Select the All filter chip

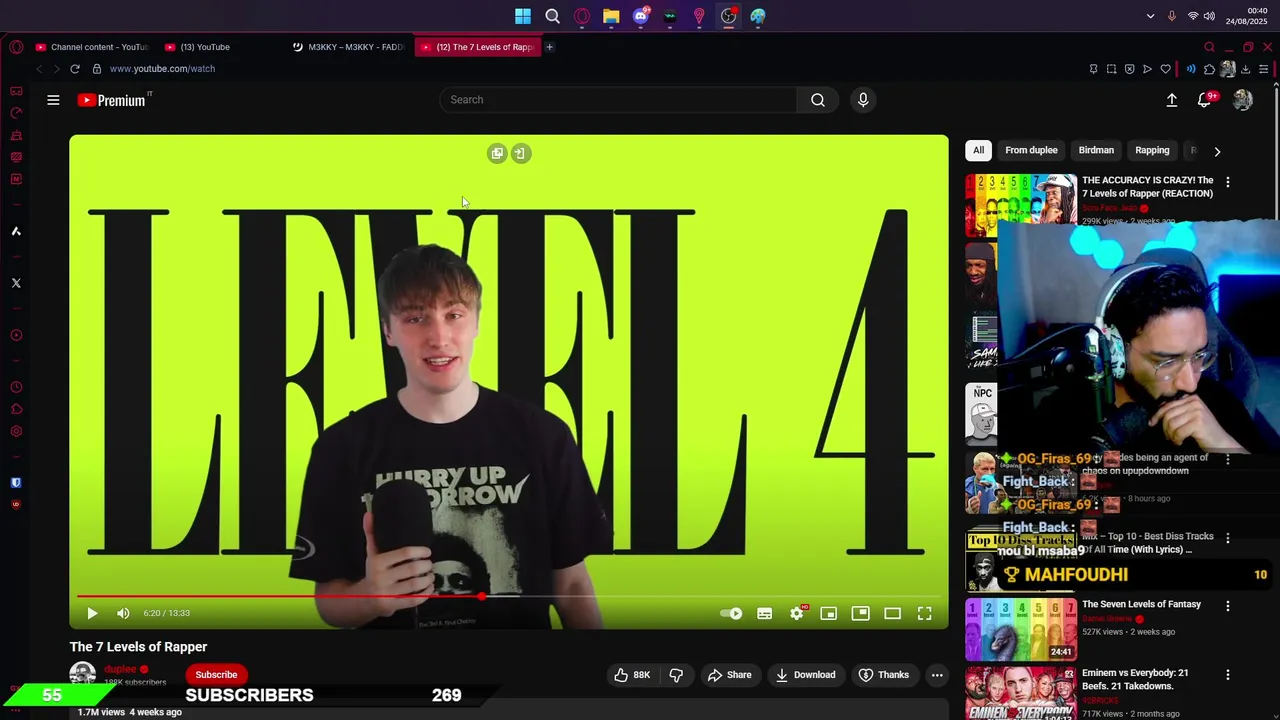(x=978, y=150)
